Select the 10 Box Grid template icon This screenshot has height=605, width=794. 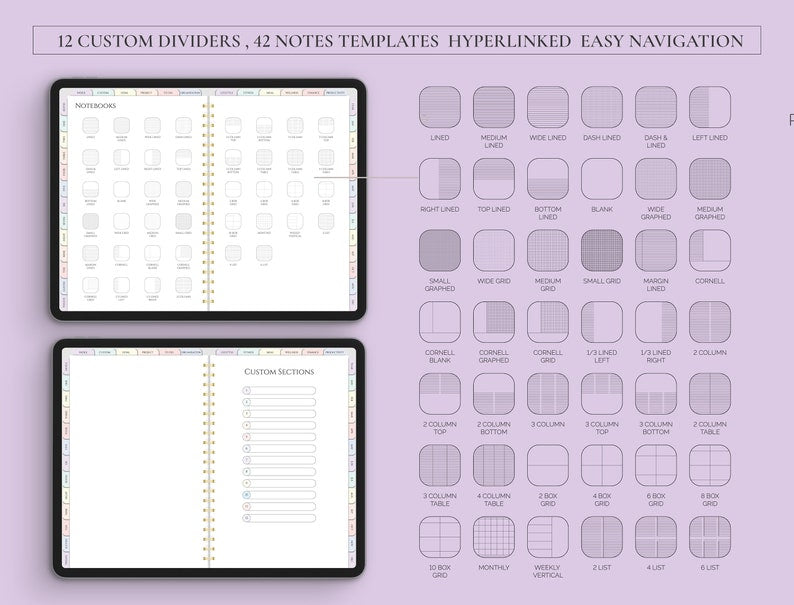440,537
